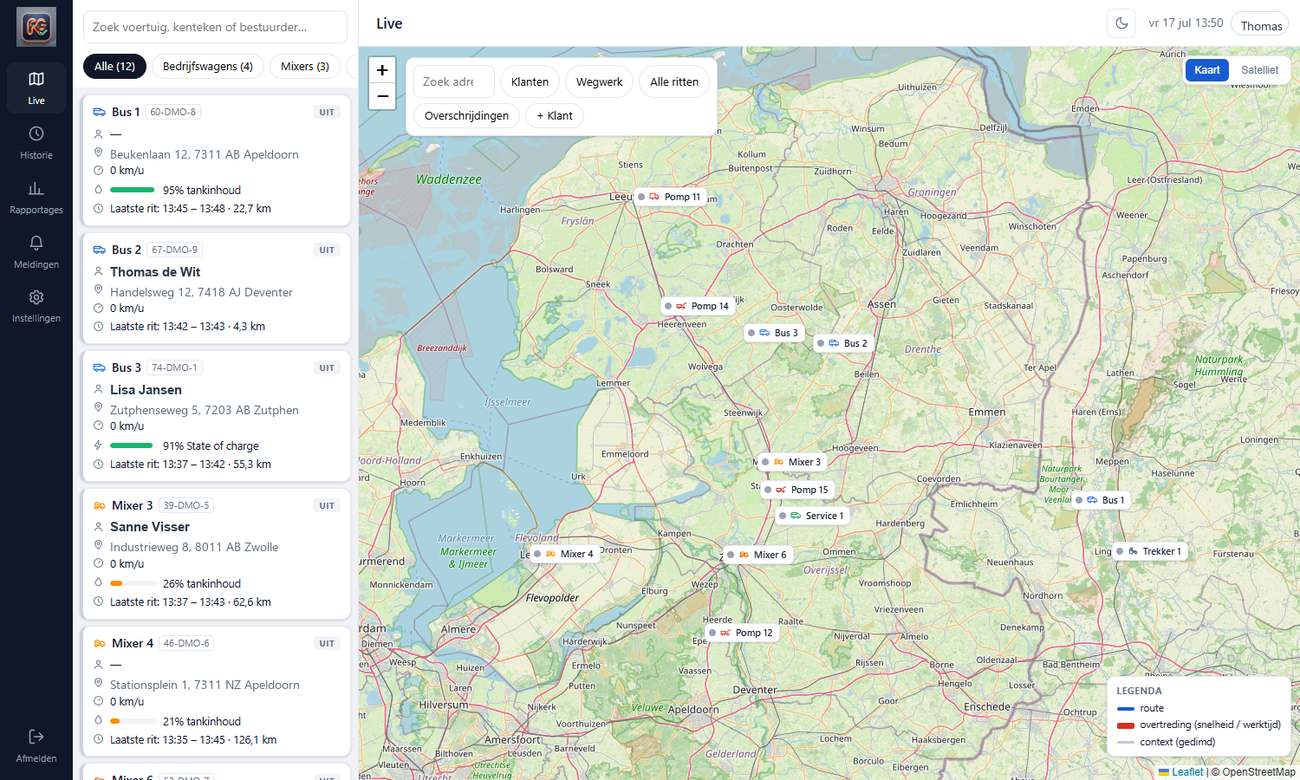
Task: Click Laatste rit 13:37 – 13:43 · 62,6 km
Action: pos(190,602)
